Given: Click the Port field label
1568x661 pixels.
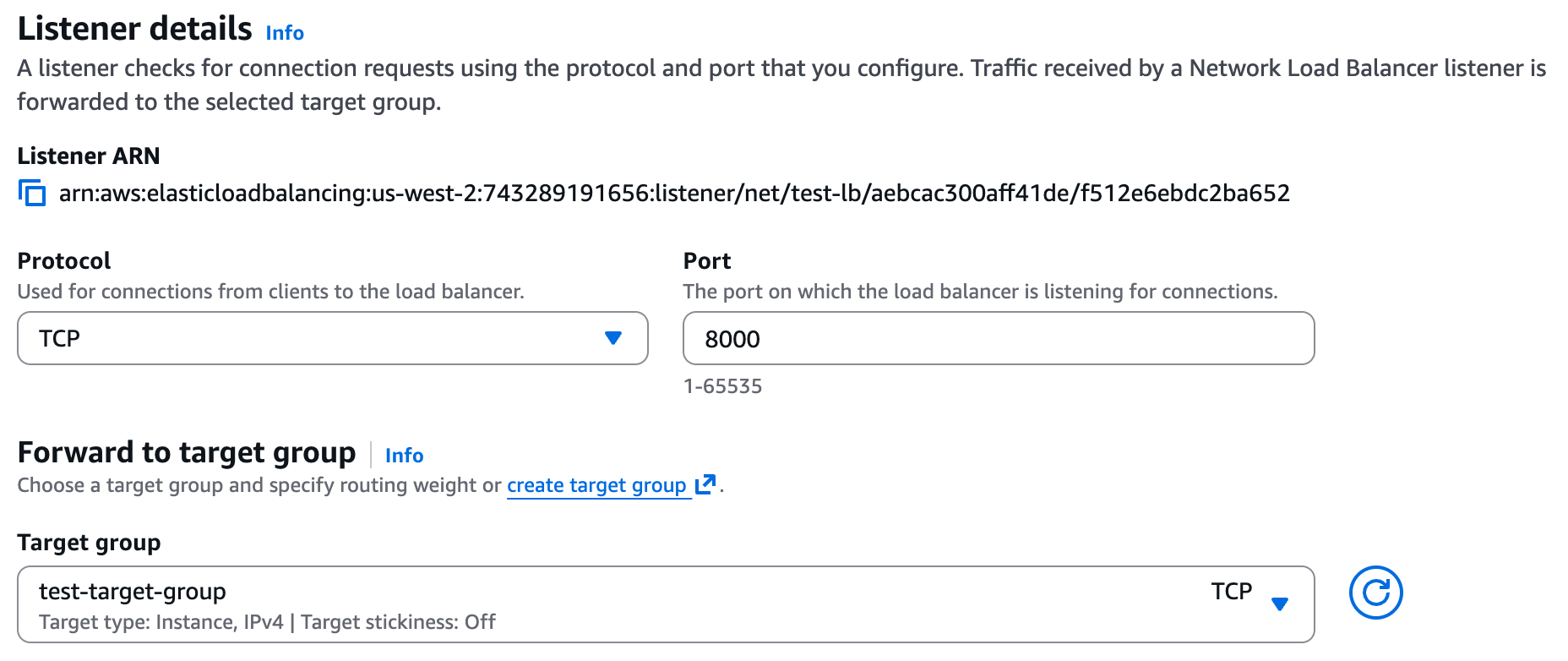Looking at the screenshot, I should click(x=707, y=261).
